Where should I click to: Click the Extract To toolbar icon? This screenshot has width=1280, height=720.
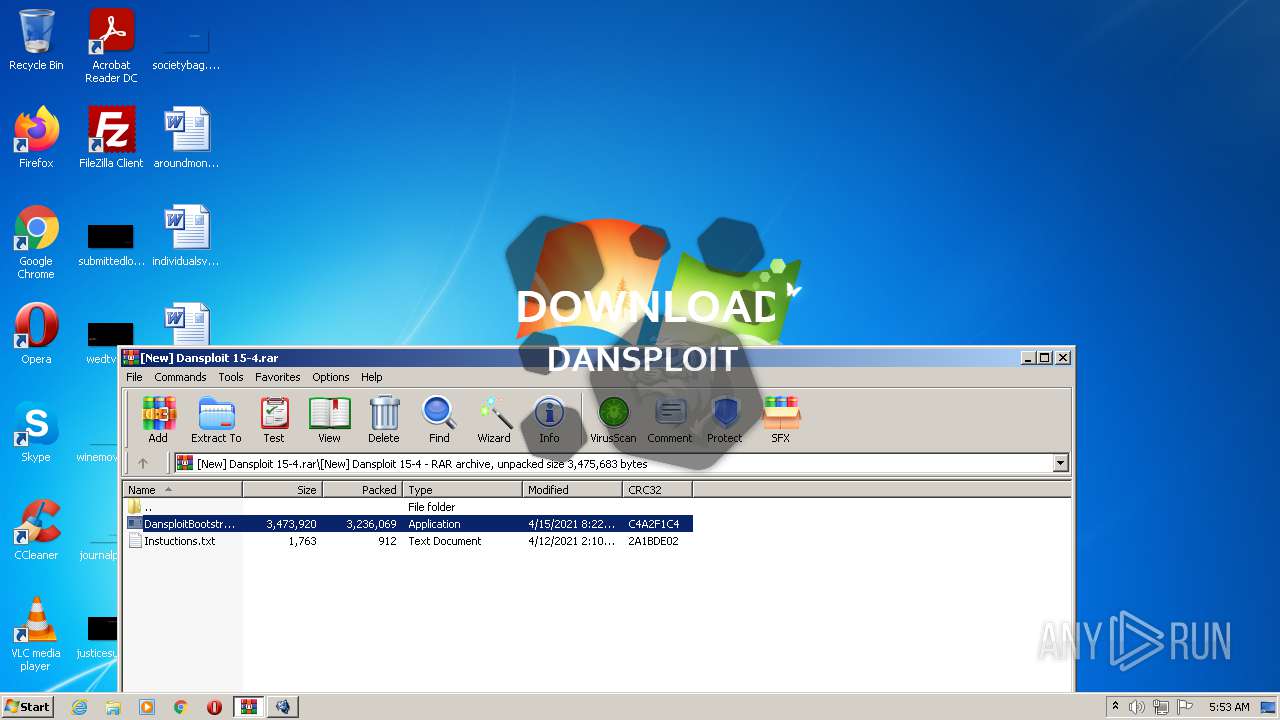(216, 419)
